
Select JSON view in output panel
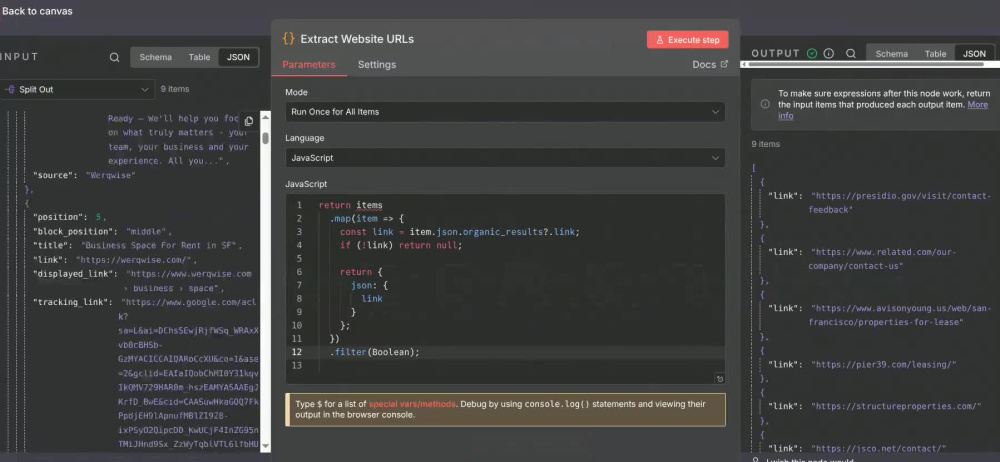pyautogui.click(x=974, y=54)
